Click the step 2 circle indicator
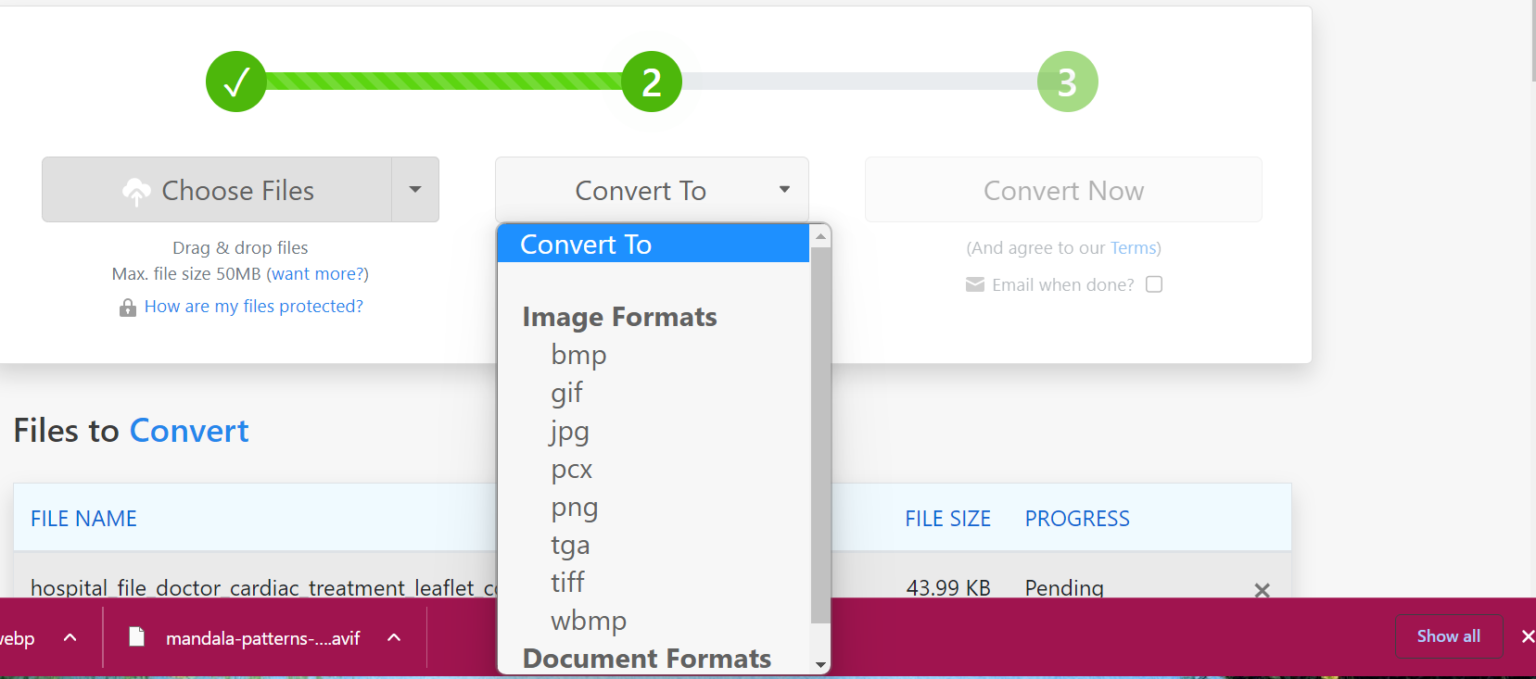The image size is (1536, 679). point(651,81)
